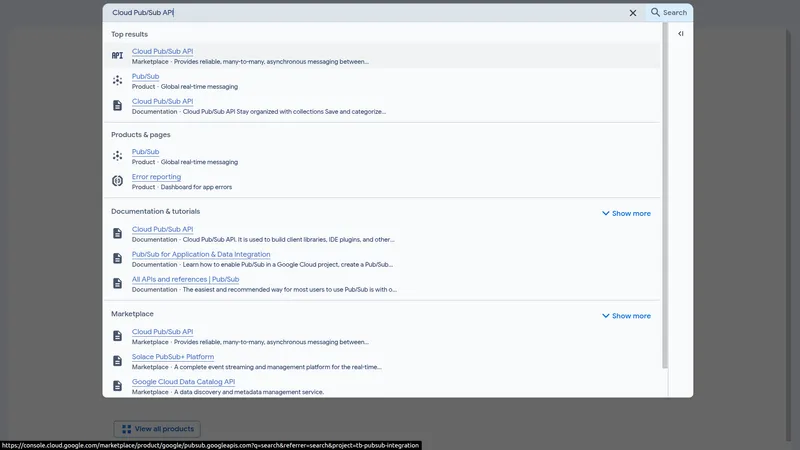
Task: Click the status bar URL at the bottom
Action: 211,445
